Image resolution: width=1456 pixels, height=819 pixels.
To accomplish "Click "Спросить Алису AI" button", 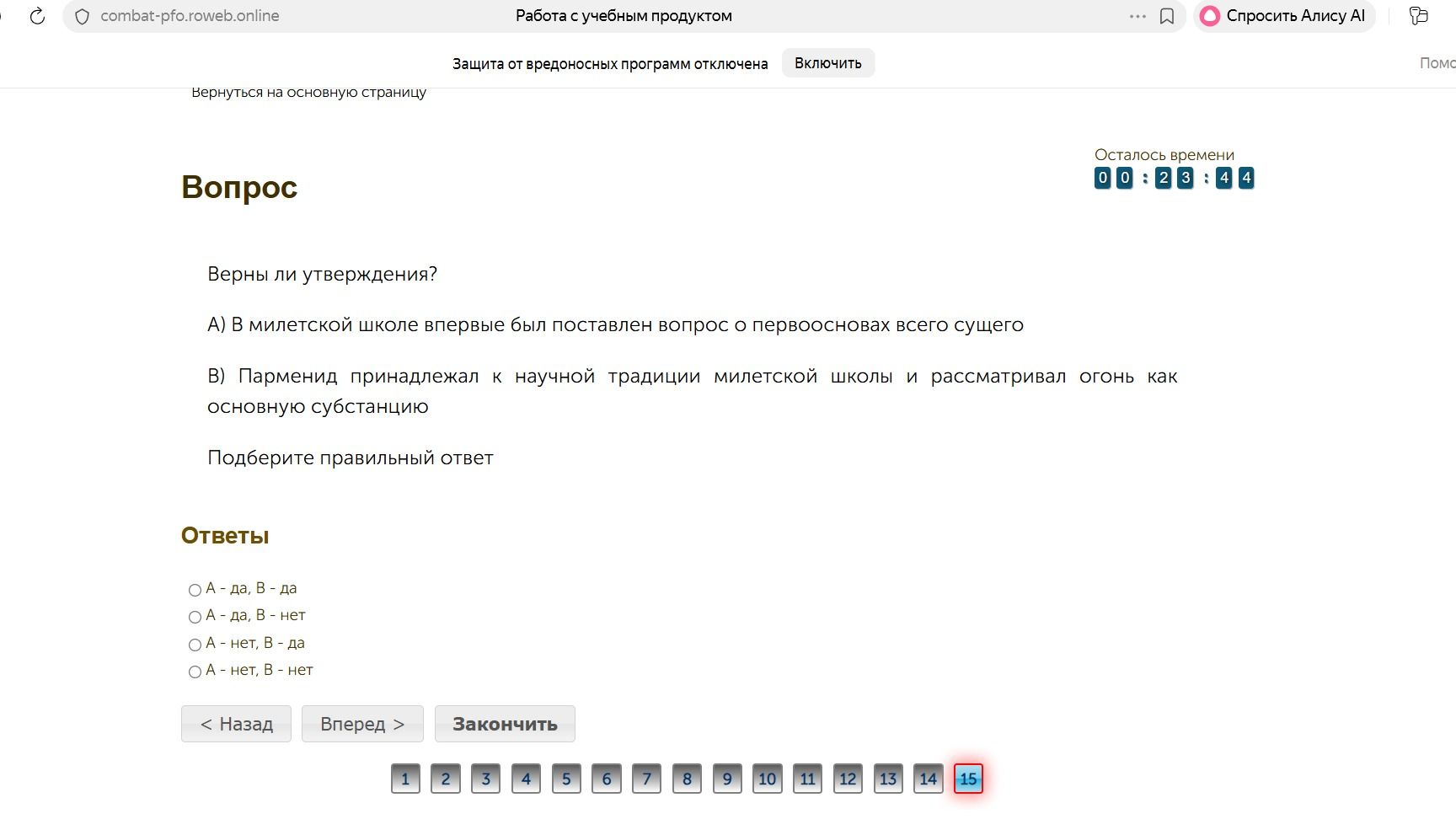I will point(1284,16).
